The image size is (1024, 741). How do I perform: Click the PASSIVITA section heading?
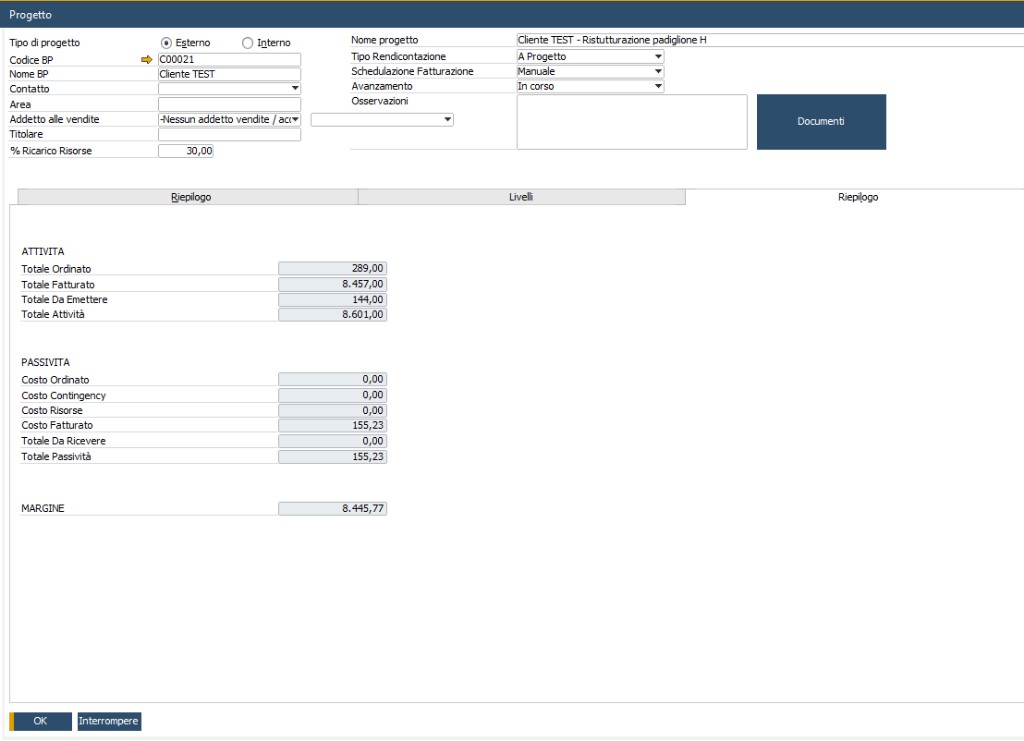click(45, 363)
